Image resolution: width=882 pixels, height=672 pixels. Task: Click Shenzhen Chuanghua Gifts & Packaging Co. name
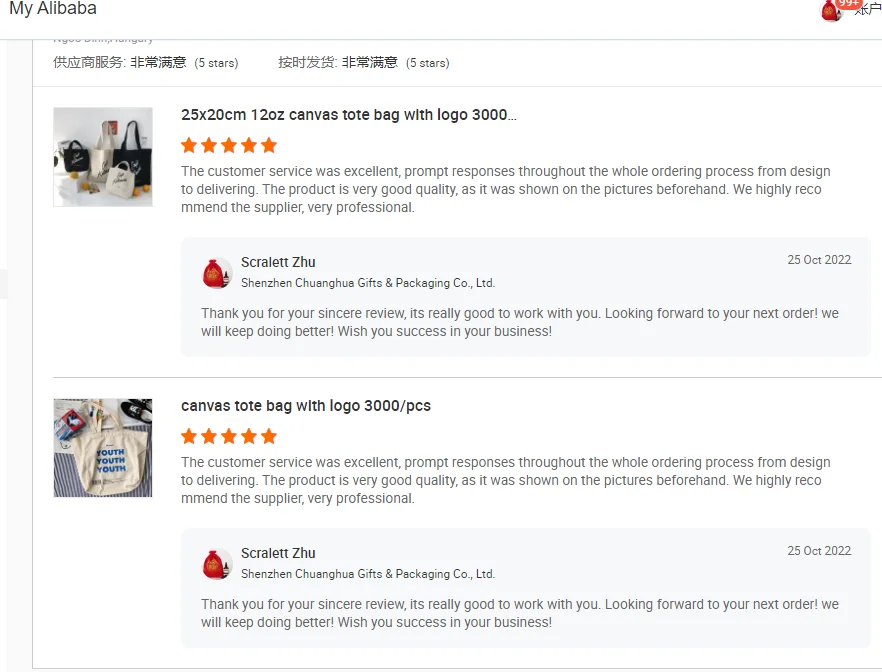(369, 283)
